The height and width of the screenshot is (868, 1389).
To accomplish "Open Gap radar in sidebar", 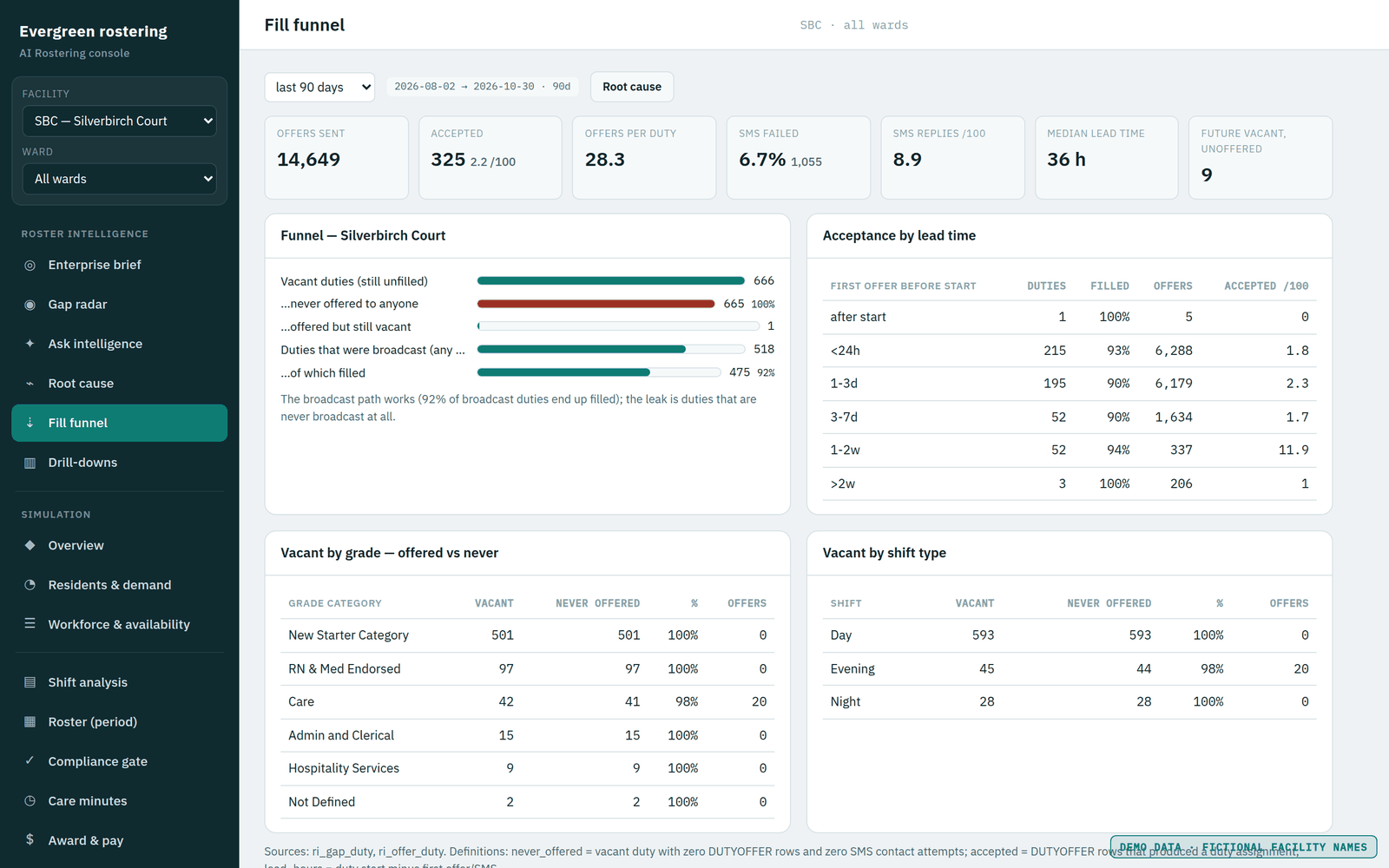I will (x=120, y=305).
